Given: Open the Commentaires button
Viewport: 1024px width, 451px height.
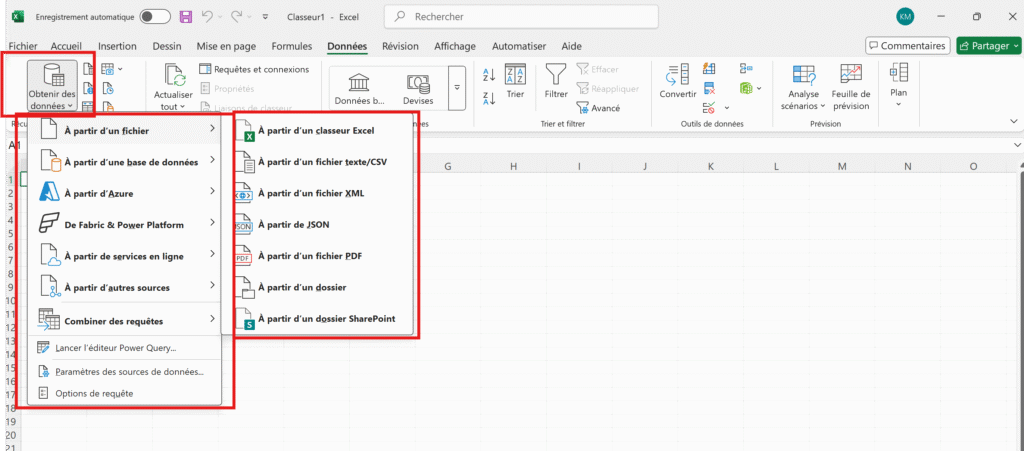Looking at the screenshot, I should click(x=907, y=46).
